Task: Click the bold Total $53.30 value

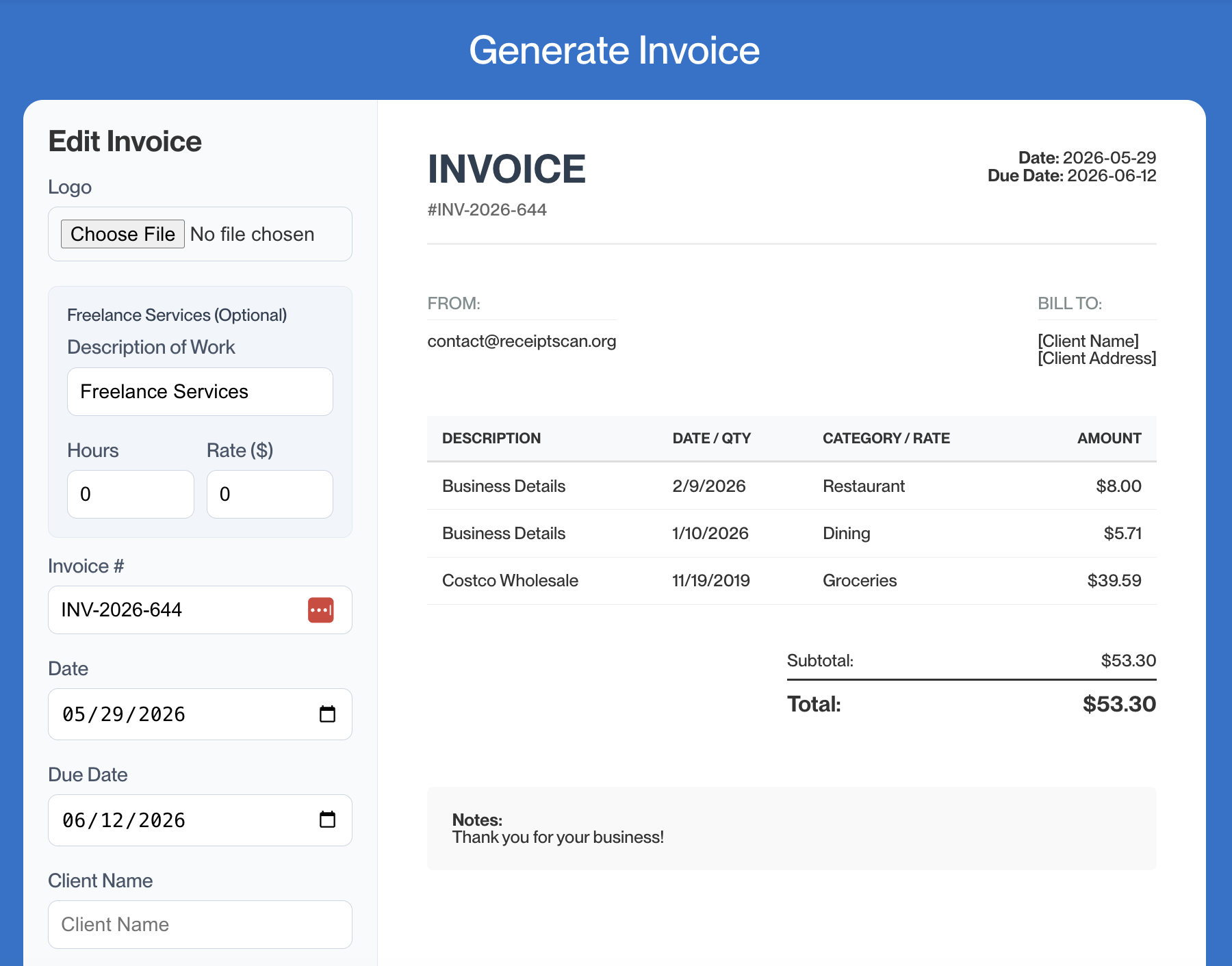Action: tap(1119, 703)
